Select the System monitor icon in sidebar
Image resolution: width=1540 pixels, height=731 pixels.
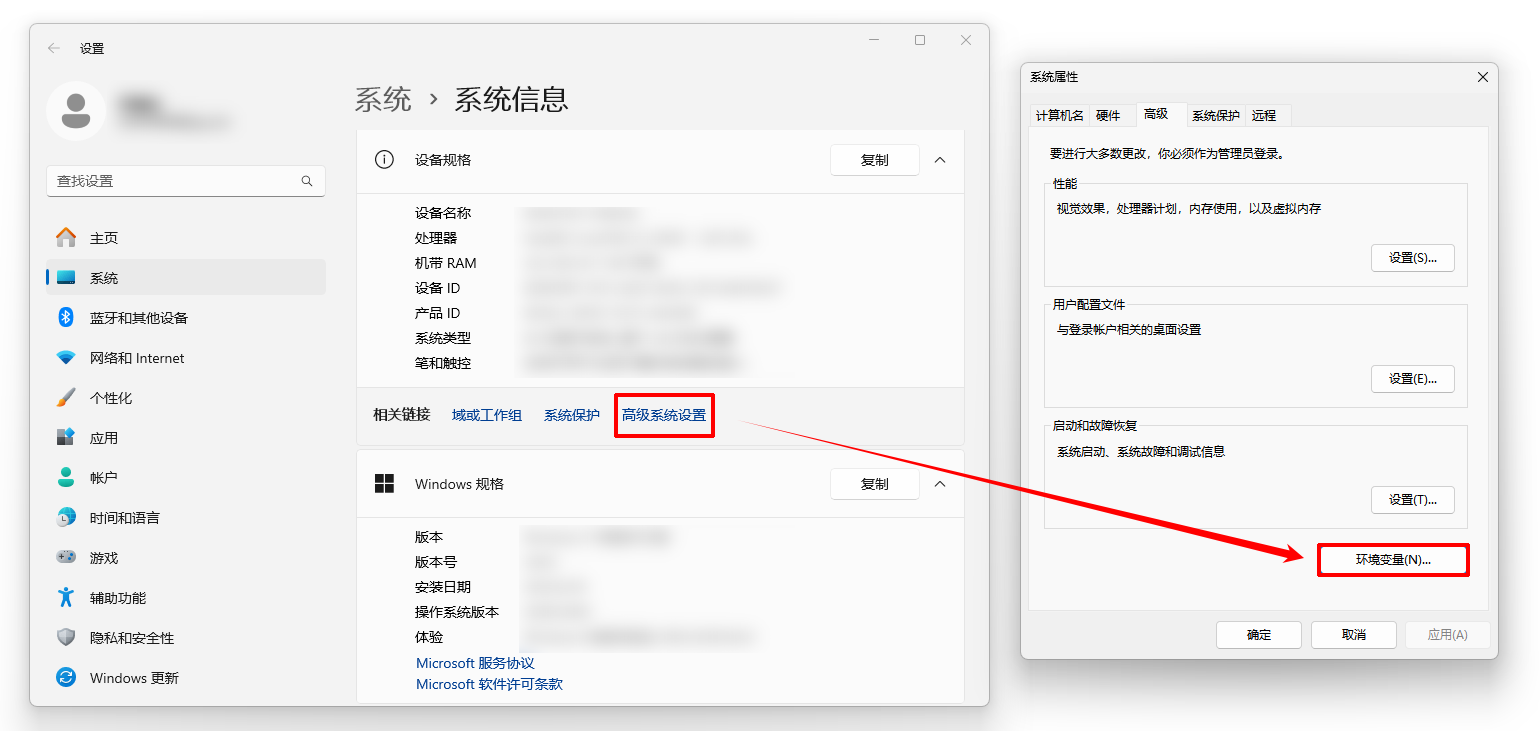pyautogui.click(x=66, y=277)
